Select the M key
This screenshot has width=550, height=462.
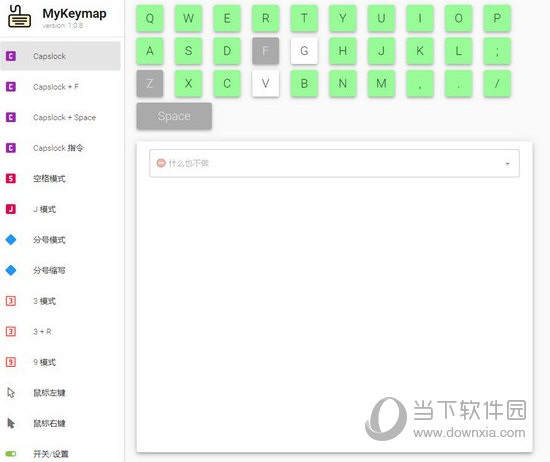(381, 83)
